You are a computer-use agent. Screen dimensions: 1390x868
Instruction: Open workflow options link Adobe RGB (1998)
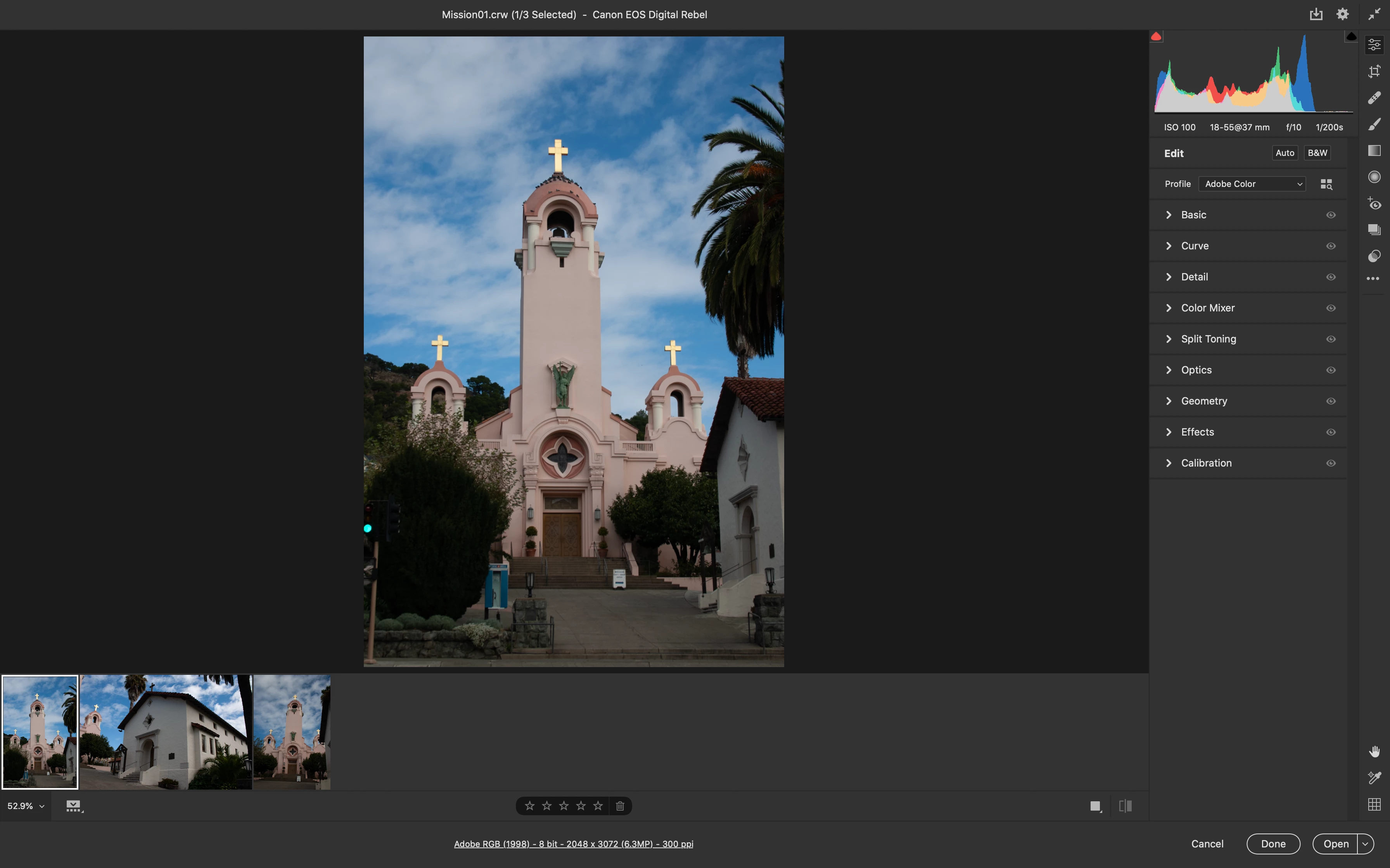pos(573,844)
